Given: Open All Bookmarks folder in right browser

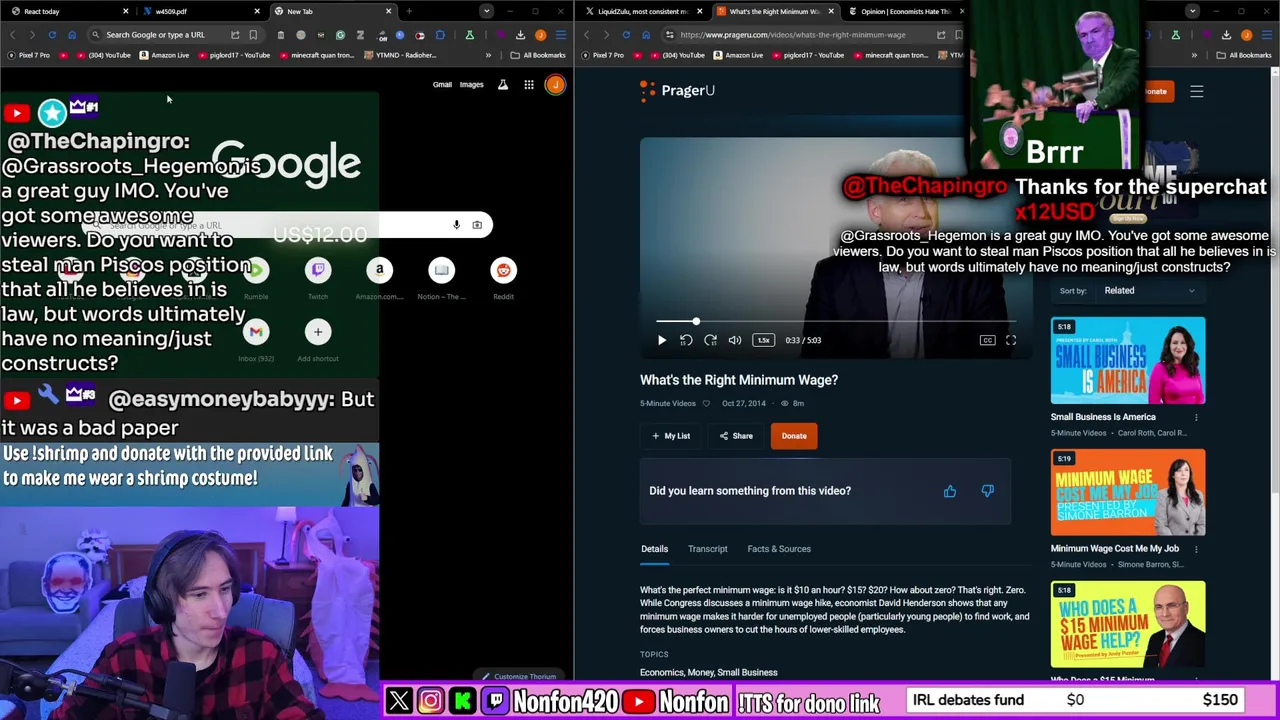Looking at the screenshot, I should click(x=1244, y=55).
